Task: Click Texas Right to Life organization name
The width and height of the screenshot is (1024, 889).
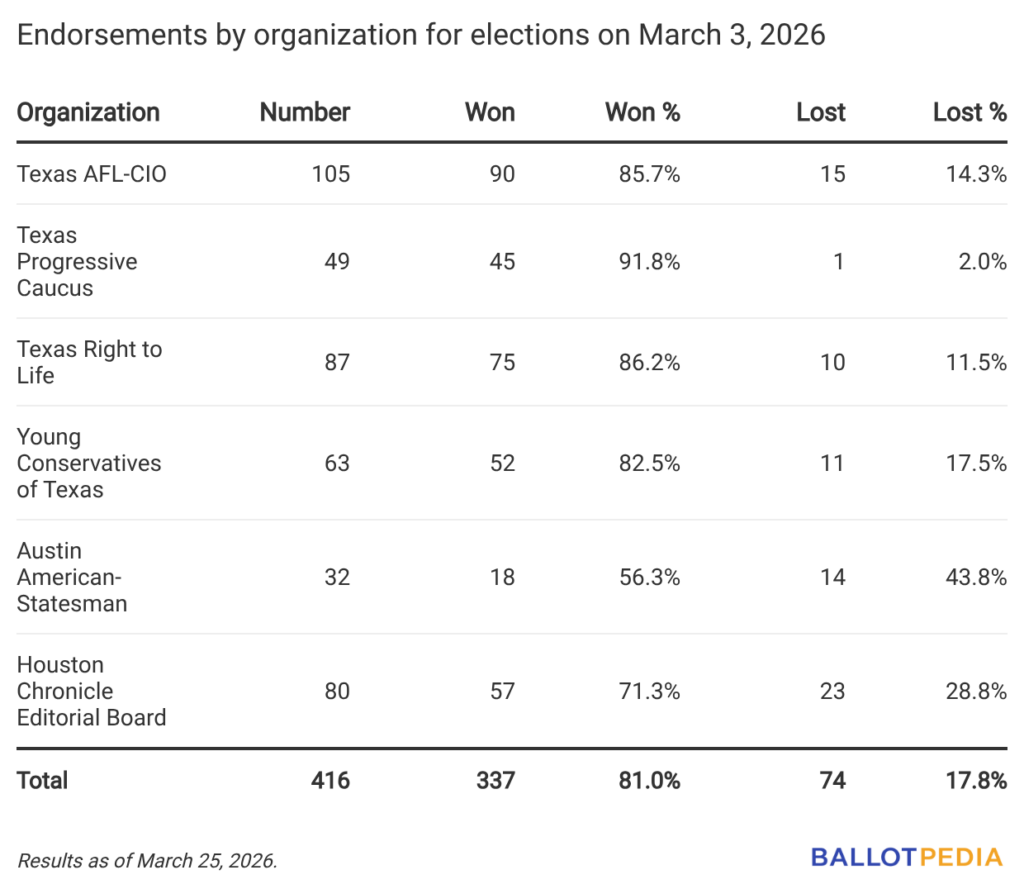Action: click(x=89, y=362)
